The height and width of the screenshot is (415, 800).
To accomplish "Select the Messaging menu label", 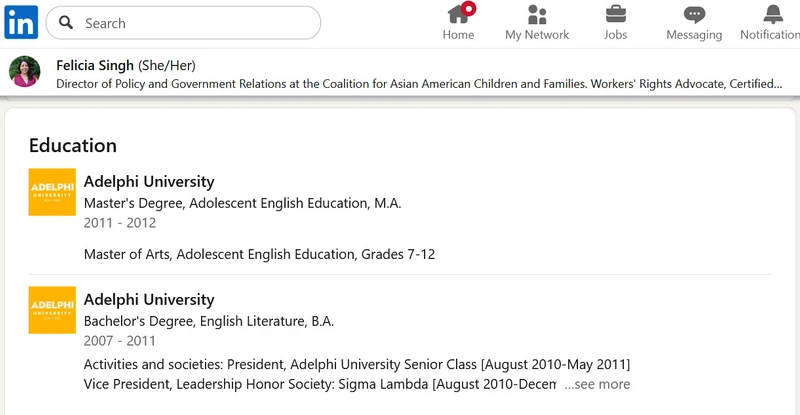I will (x=694, y=35).
